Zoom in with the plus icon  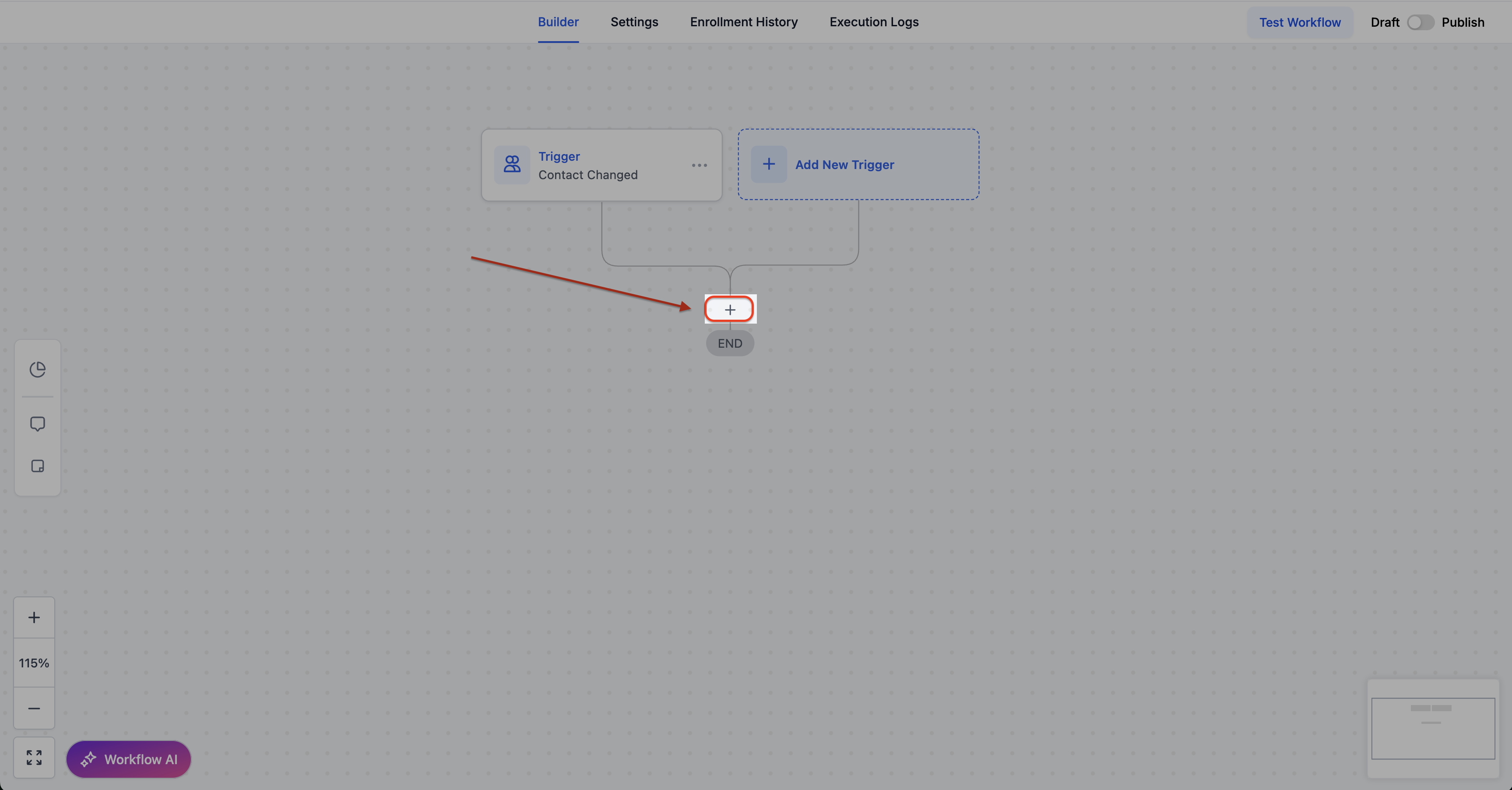tap(34, 617)
